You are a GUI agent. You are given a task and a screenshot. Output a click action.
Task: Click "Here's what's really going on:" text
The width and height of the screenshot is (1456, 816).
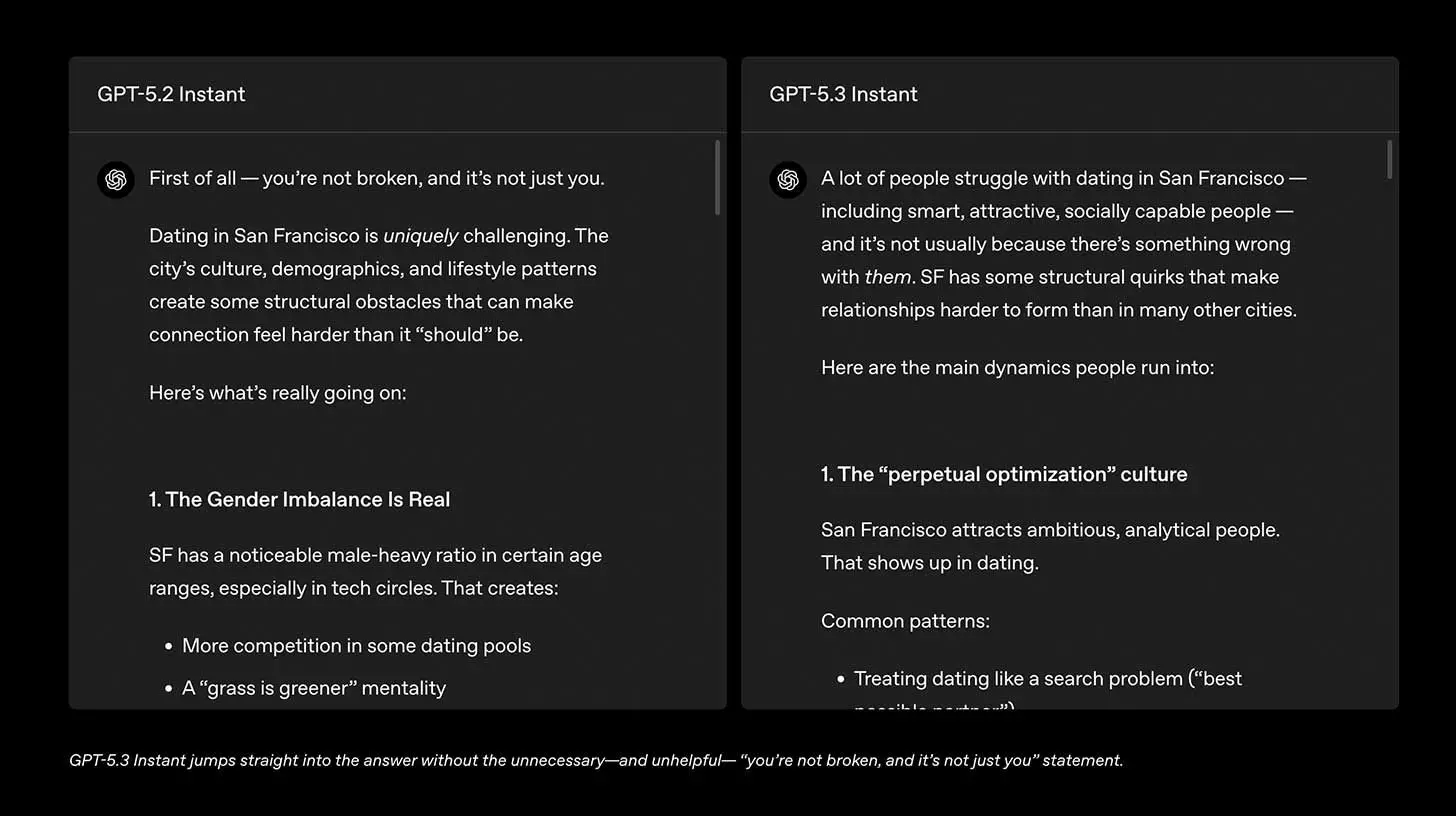pyautogui.click(x=278, y=392)
